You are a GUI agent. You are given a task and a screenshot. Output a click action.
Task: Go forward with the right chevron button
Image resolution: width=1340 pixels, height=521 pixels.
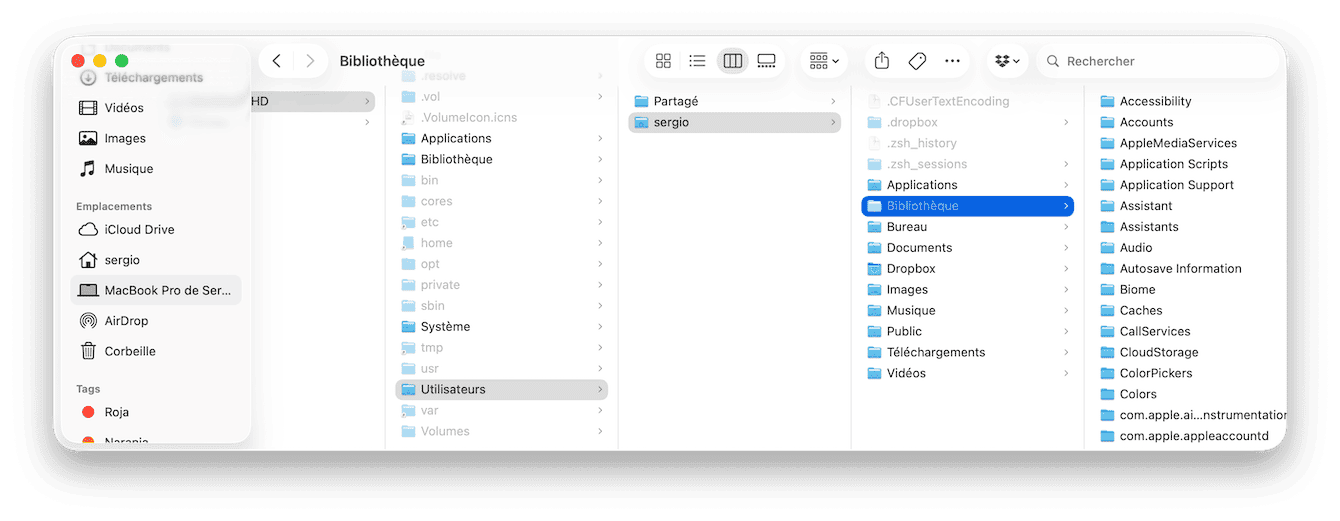tap(310, 61)
